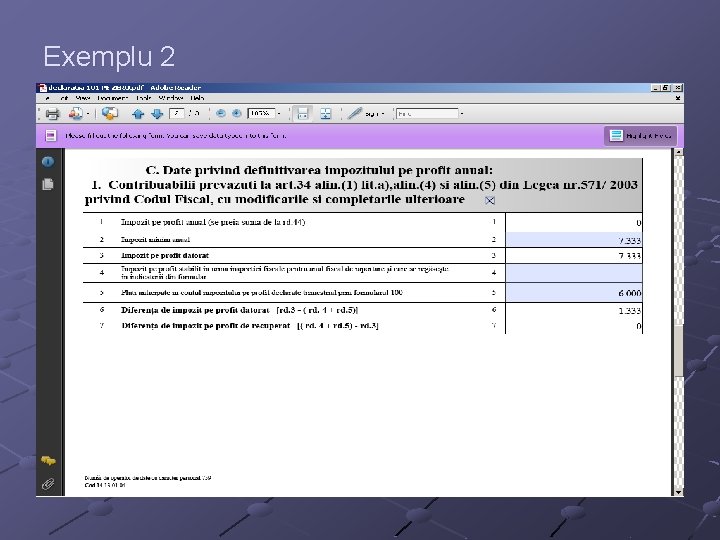Click the form icon in the purple message bar

tap(51, 136)
